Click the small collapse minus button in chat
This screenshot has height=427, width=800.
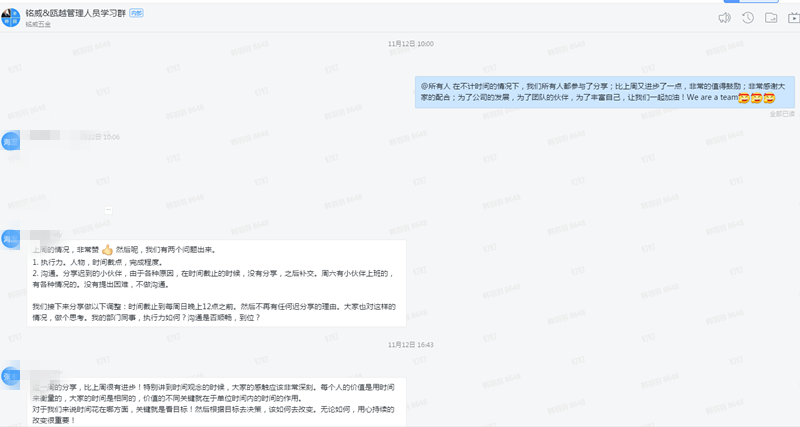tap(107, 210)
